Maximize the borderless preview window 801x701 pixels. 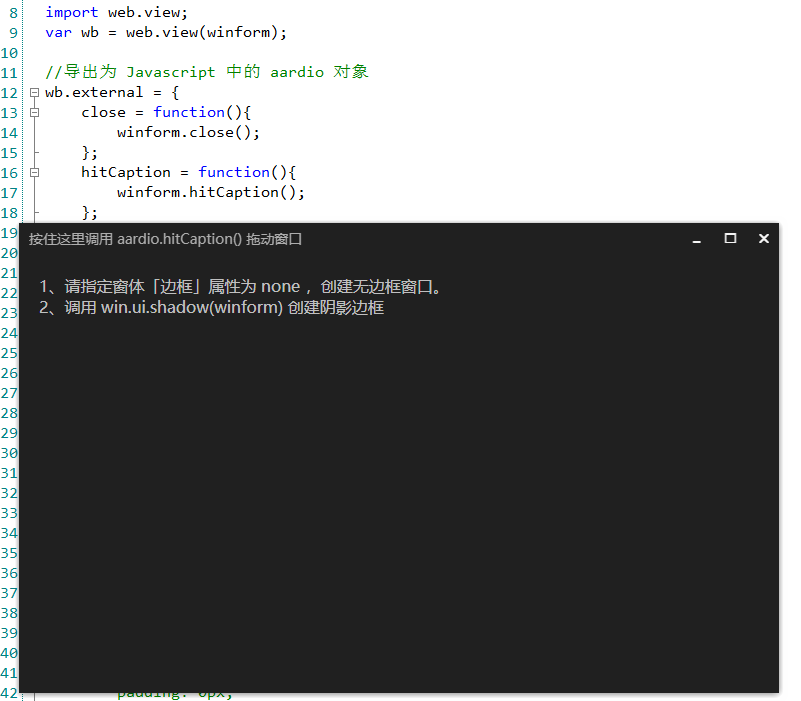(729, 238)
